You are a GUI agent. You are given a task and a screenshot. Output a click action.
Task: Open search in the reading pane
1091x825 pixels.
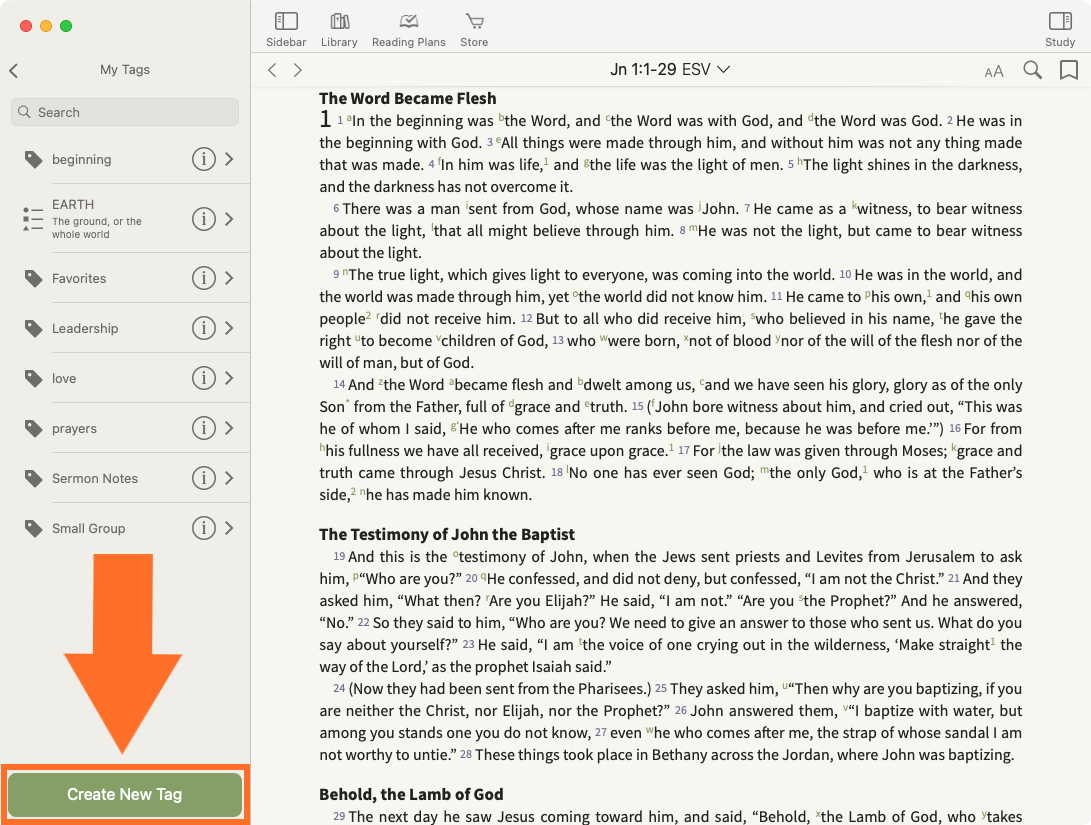(x=1033, y=70)
